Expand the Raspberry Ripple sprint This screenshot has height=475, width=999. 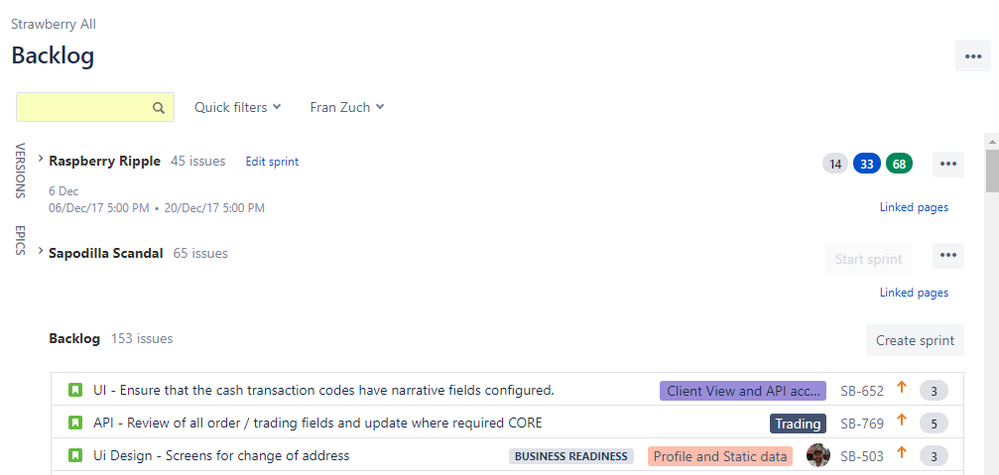pos(41,159)
